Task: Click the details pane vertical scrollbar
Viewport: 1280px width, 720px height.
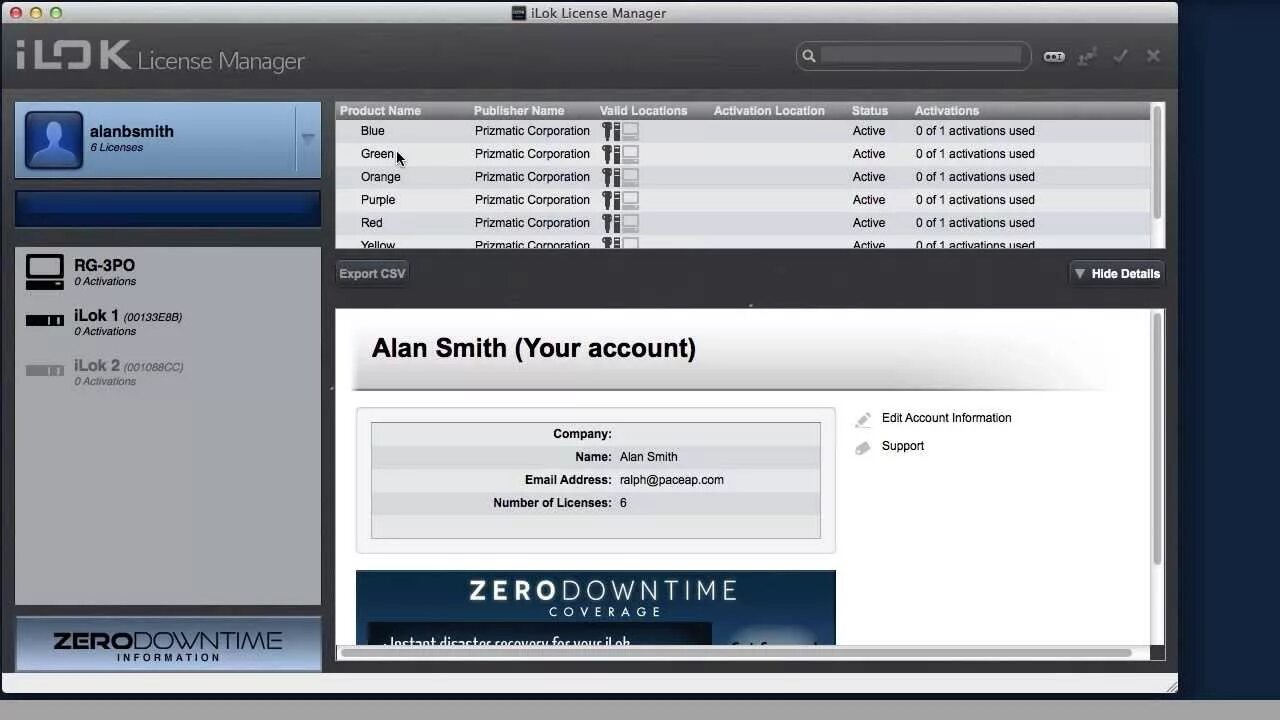Action: (x=1158, y=438)
